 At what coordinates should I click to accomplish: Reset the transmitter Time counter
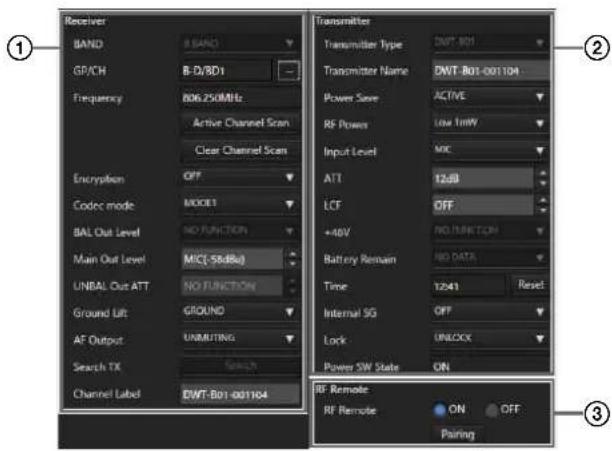[530, 285]
